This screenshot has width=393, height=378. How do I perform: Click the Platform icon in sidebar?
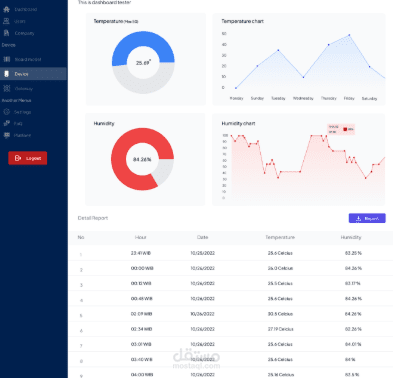[6, 135]
